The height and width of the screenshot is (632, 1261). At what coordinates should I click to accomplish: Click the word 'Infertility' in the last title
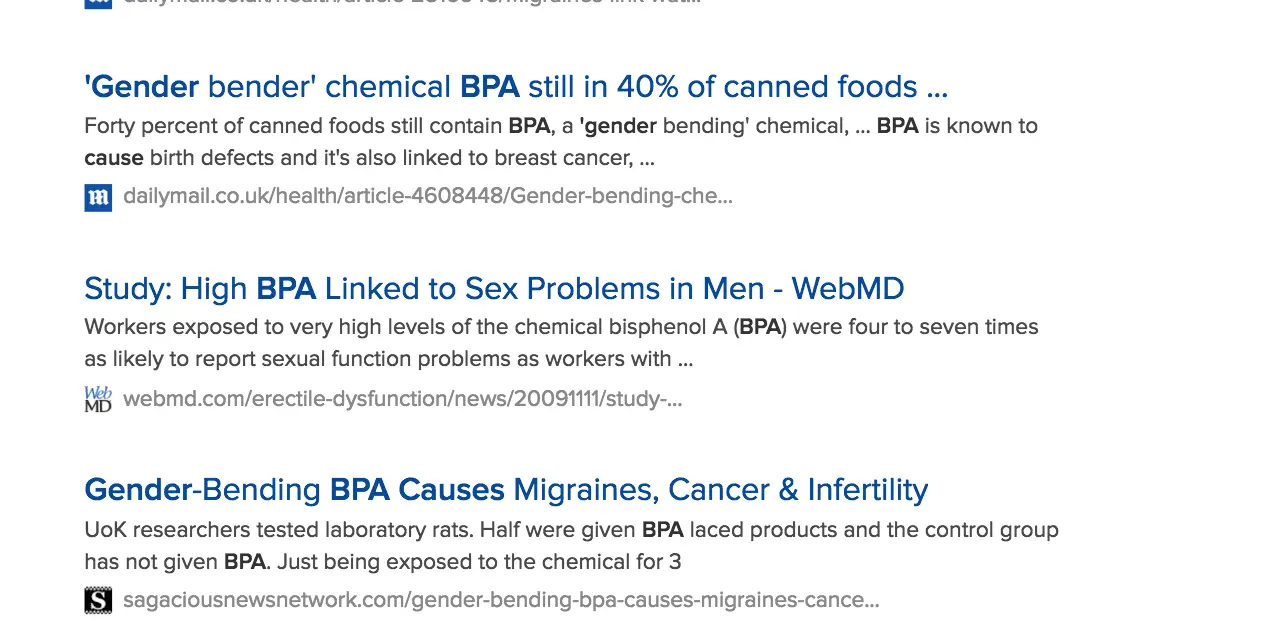(867, 490)
